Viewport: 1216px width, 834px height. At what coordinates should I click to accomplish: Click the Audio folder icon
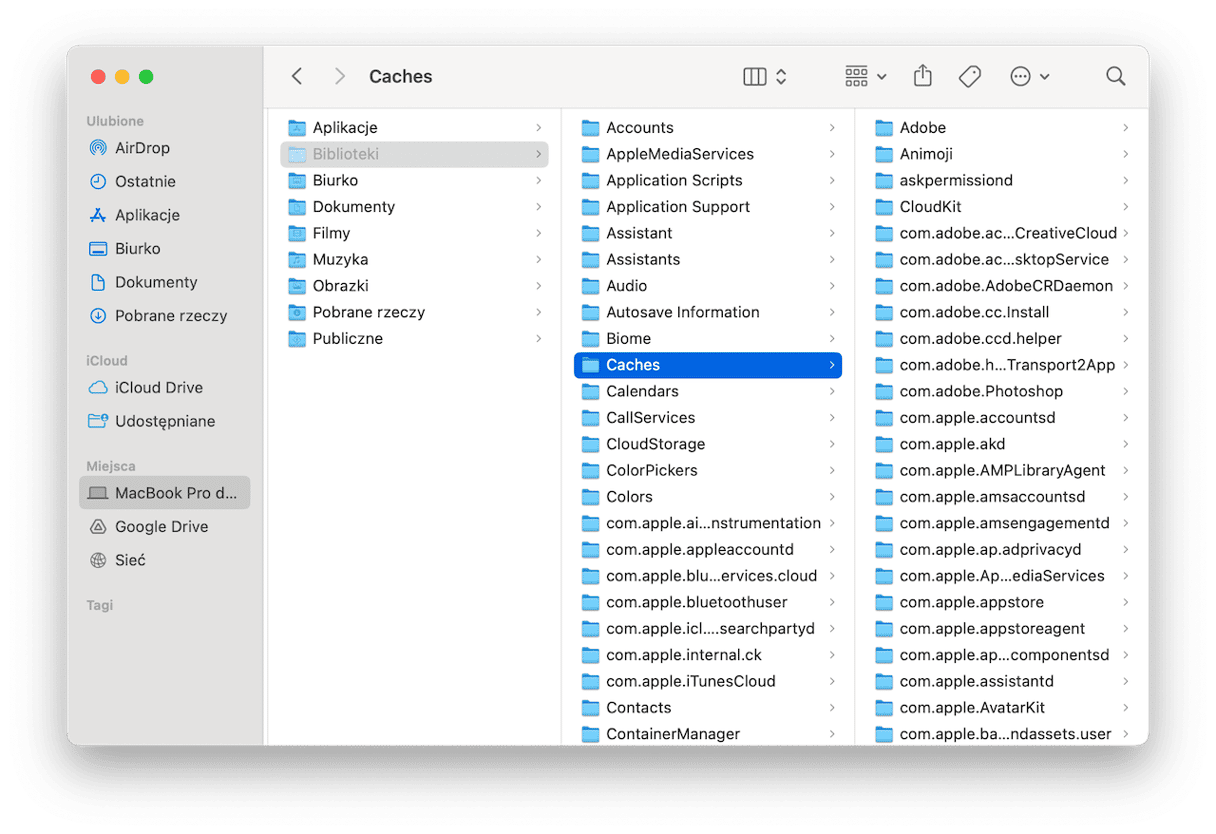[x=590, y=286]
